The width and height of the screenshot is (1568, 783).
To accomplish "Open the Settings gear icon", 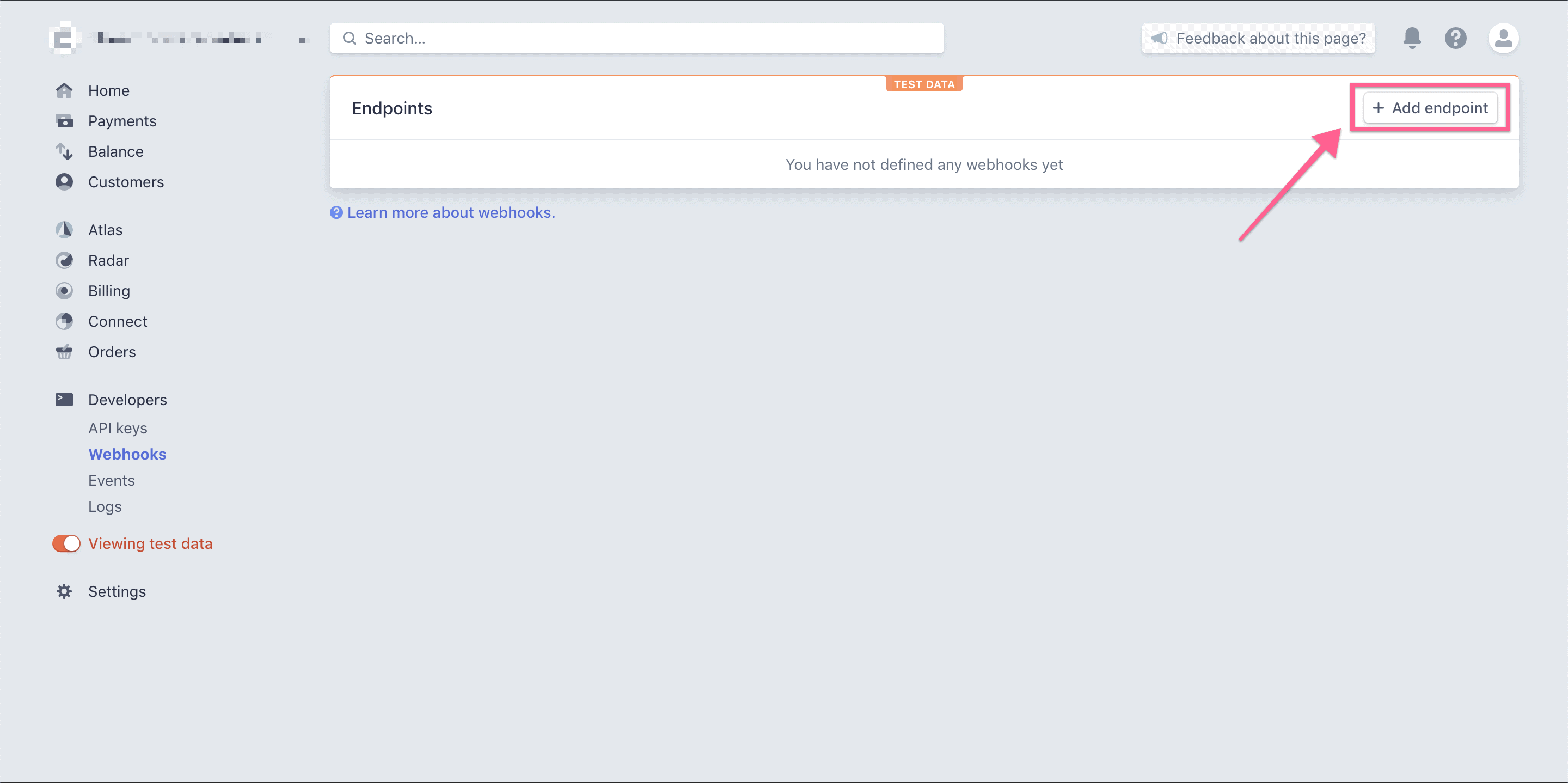I will 64,591.
